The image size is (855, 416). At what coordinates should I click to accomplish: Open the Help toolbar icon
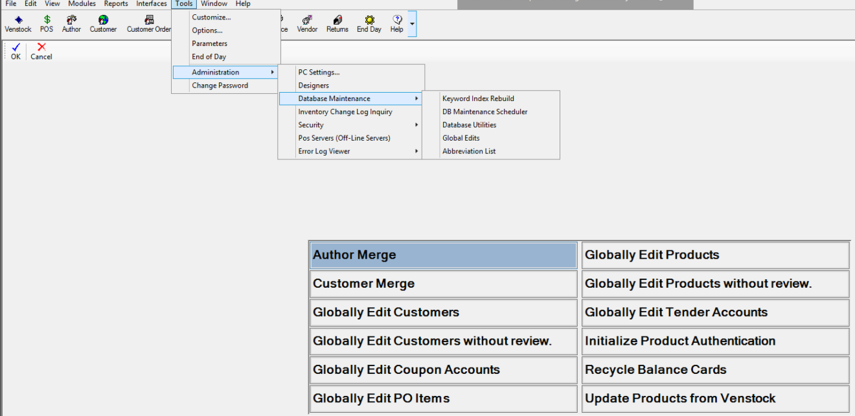[396, 24]
